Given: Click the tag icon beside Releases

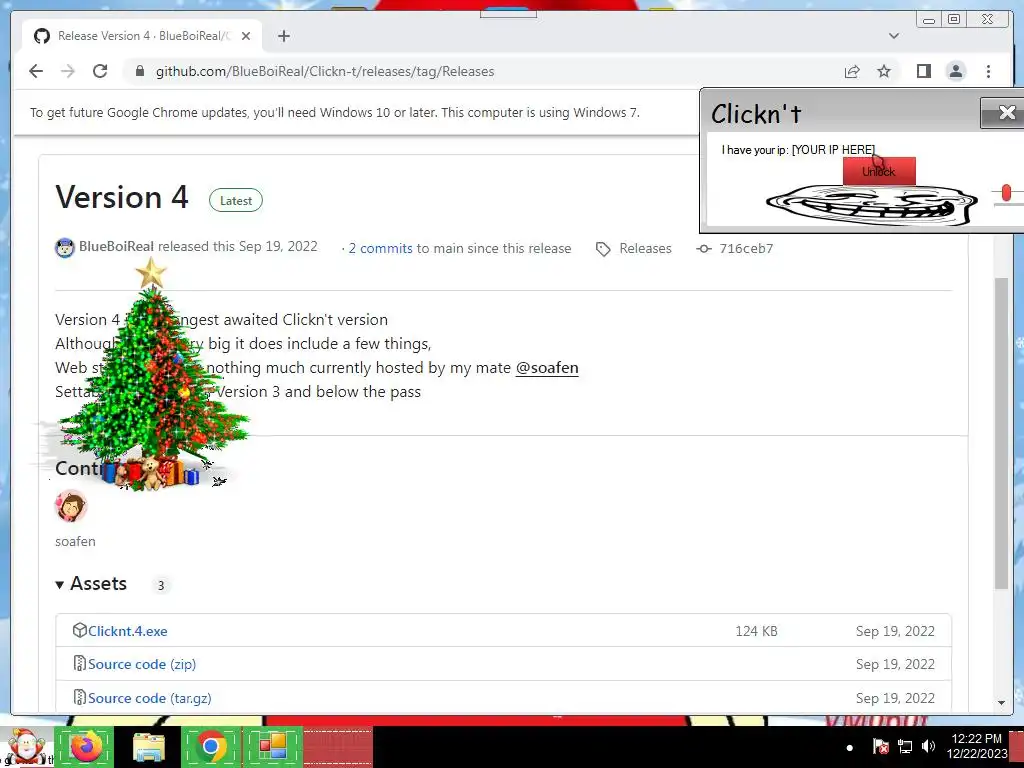Looking at the screenshot, I should point(603,249).
